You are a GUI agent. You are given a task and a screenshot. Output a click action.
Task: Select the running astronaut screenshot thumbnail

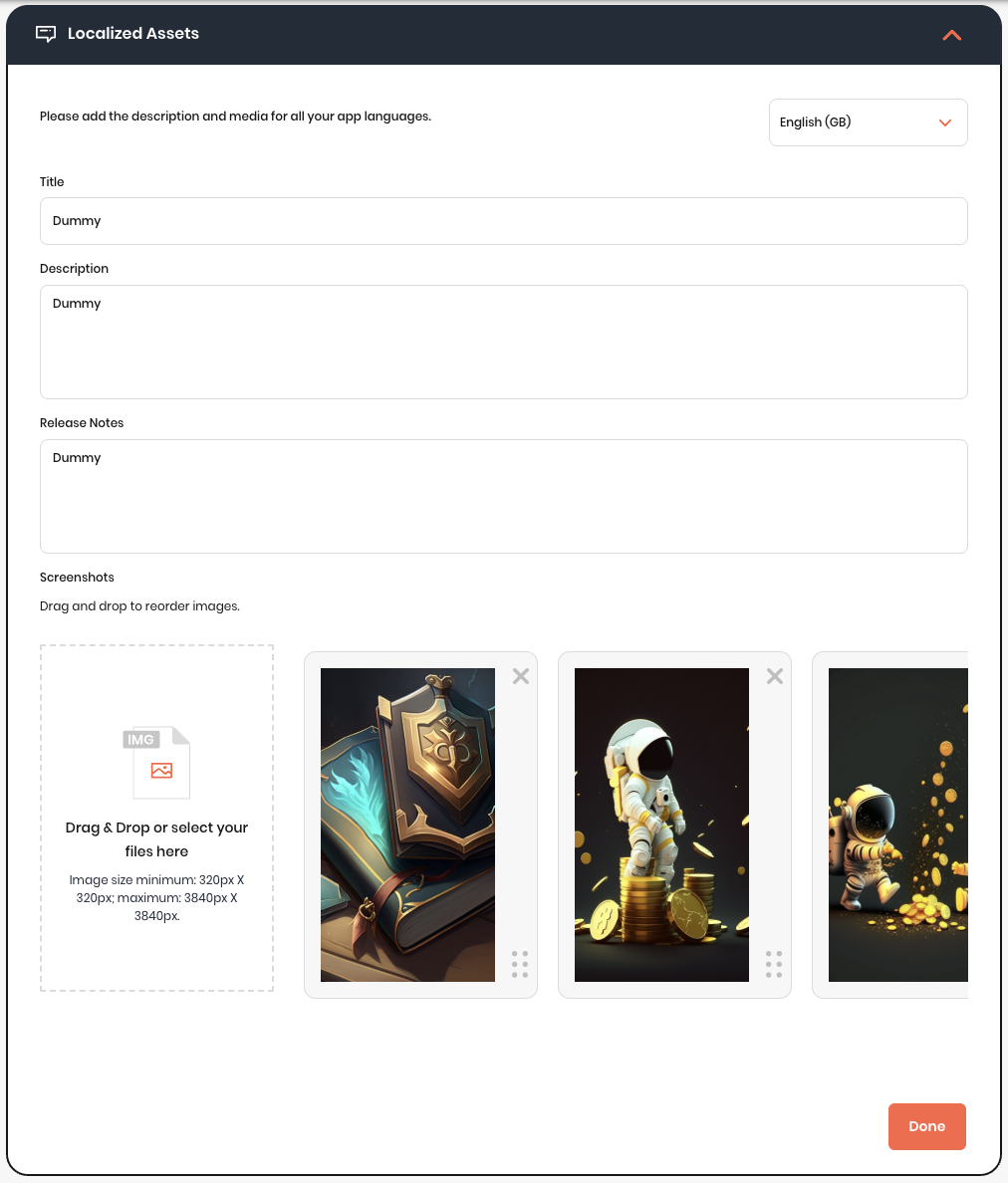(897, 825)
